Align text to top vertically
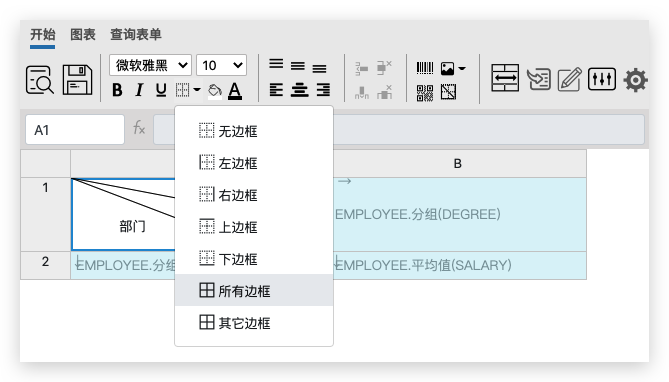The height and width of the screenshot is (382, 669). point(276,64)
